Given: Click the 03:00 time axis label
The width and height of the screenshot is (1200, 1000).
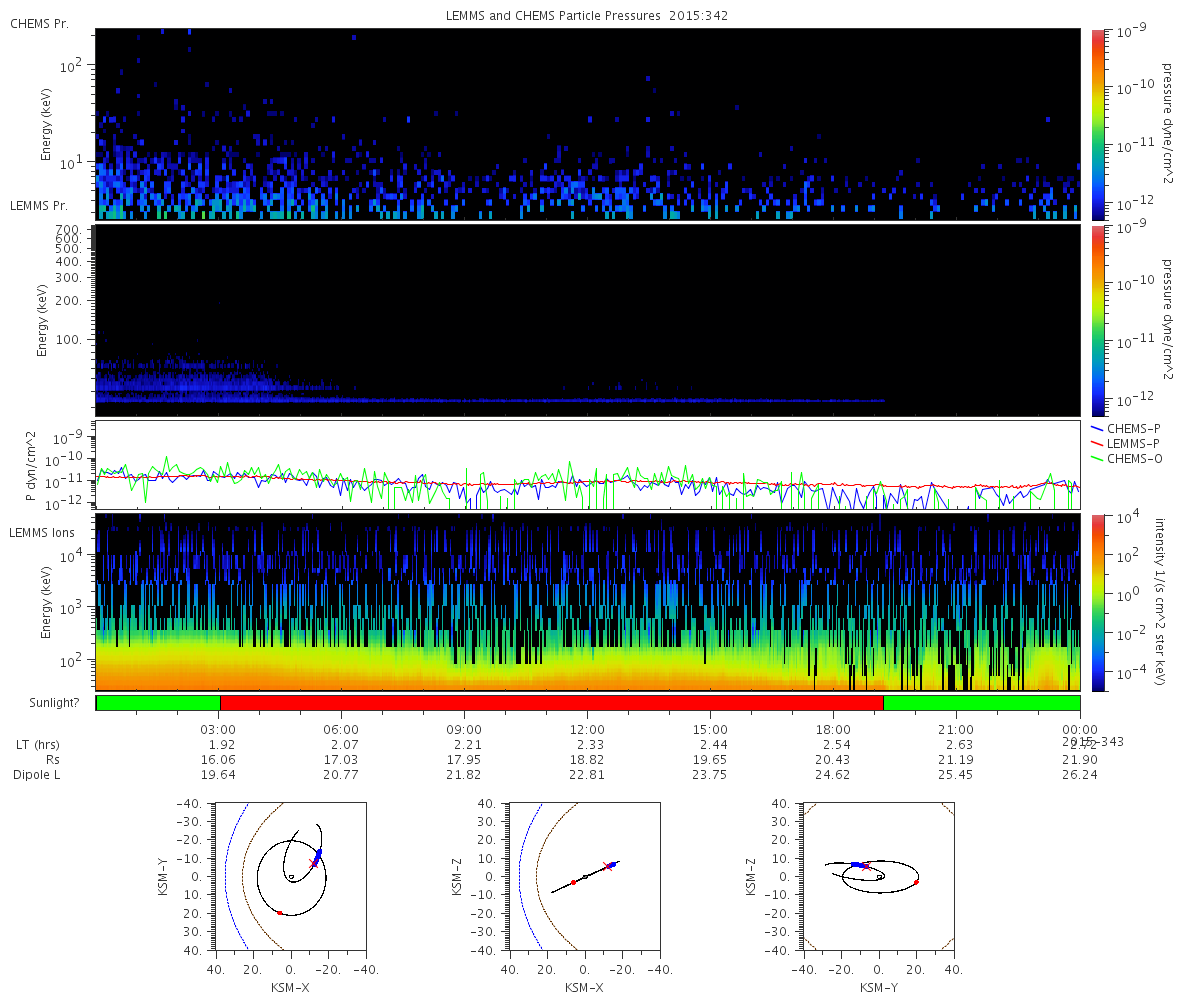Looking at the screenshot, I should click(219, 730).
